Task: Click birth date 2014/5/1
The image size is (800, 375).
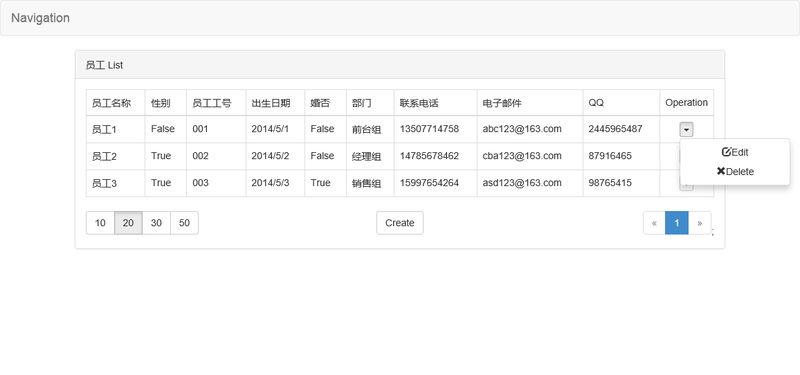Action: (270, 129)
